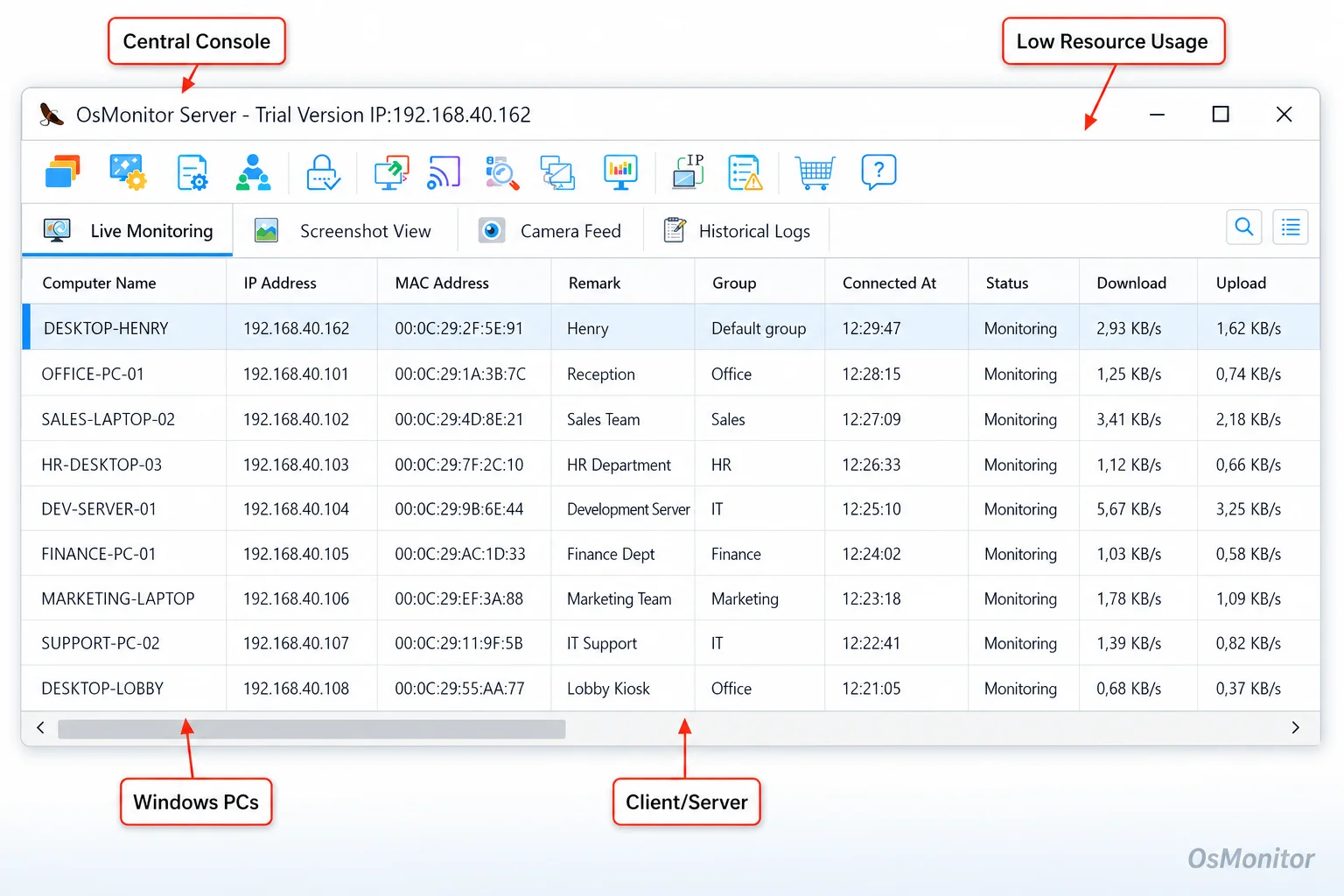This screenshot has height=896, width=1344.
Task: Click connected time 12:28:15
Action: (871, 374)
